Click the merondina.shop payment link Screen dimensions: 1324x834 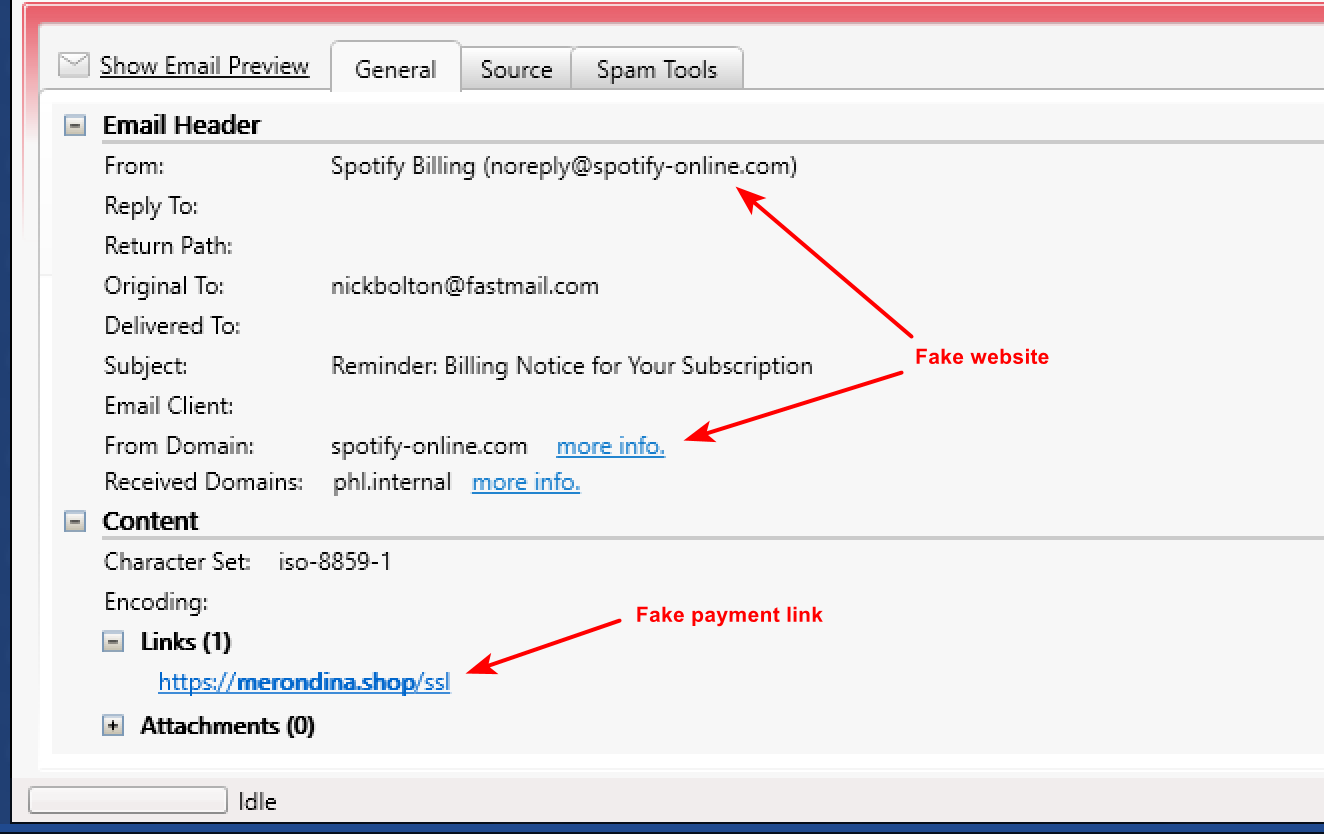coord(303,681)
